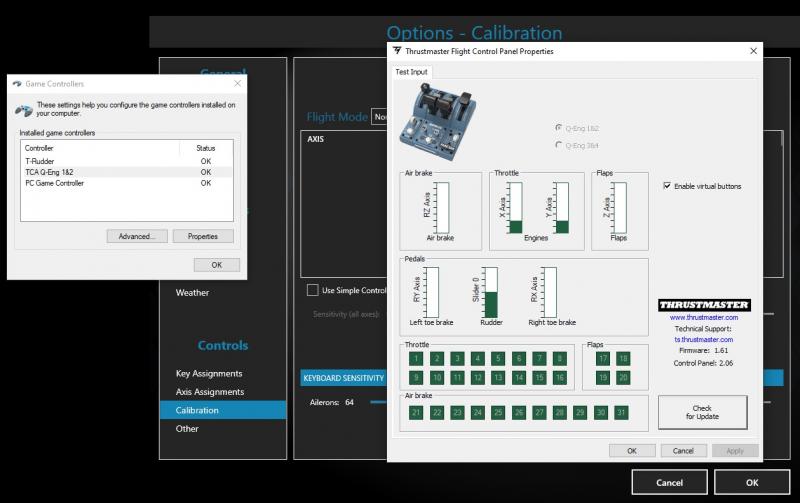
Task: Open the ts.thrustmaster.com support link
Action: [x=704, y=339]
